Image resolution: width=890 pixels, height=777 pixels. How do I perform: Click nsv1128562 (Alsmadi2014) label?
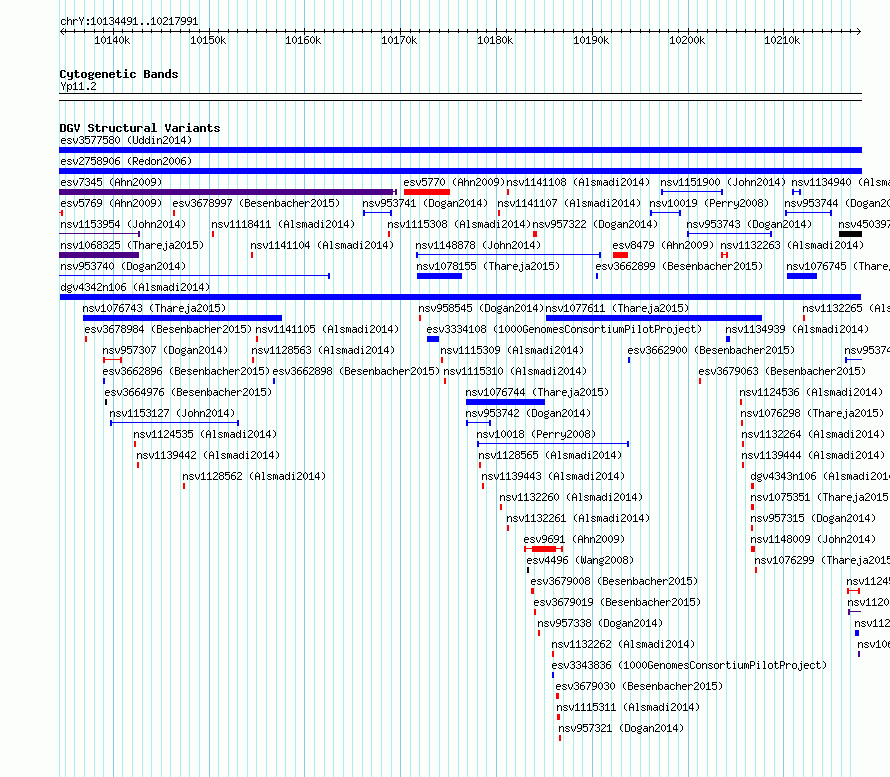click(x=254, y=476)
